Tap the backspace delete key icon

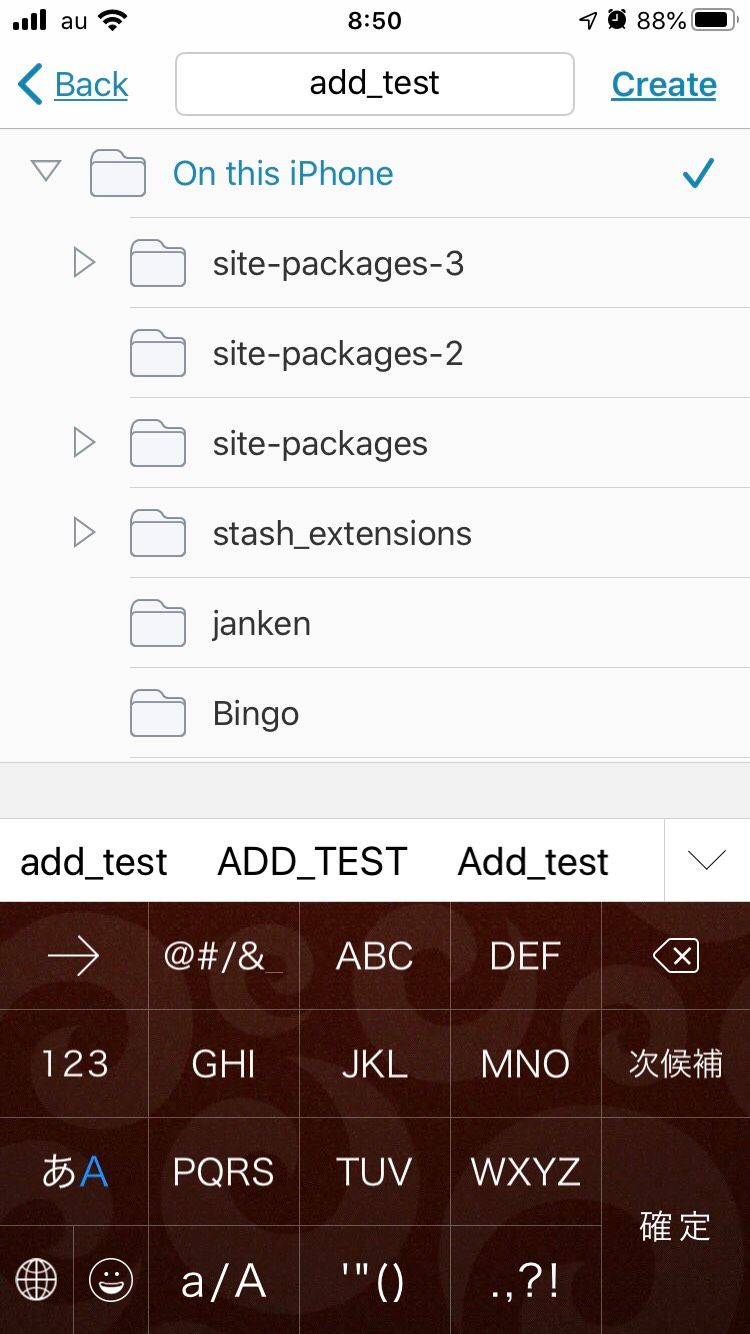click(675, 957)
